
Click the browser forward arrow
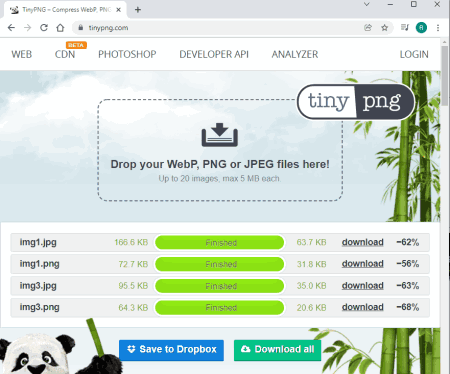pyautogui.click(x=27, y=28)
